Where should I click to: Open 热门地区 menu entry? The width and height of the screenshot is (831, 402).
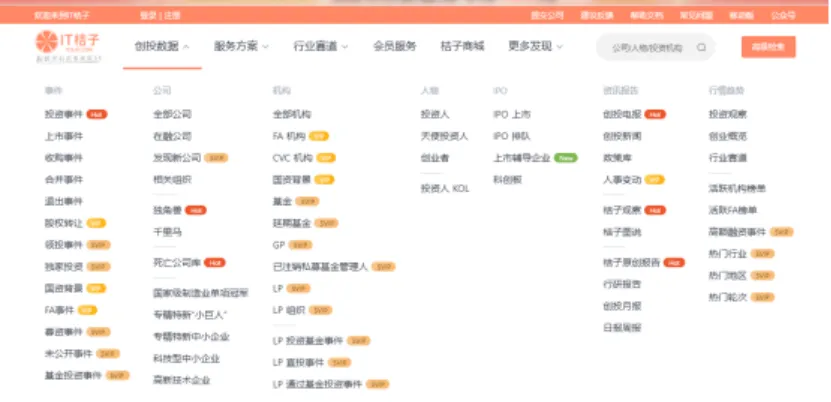(728, 275)
